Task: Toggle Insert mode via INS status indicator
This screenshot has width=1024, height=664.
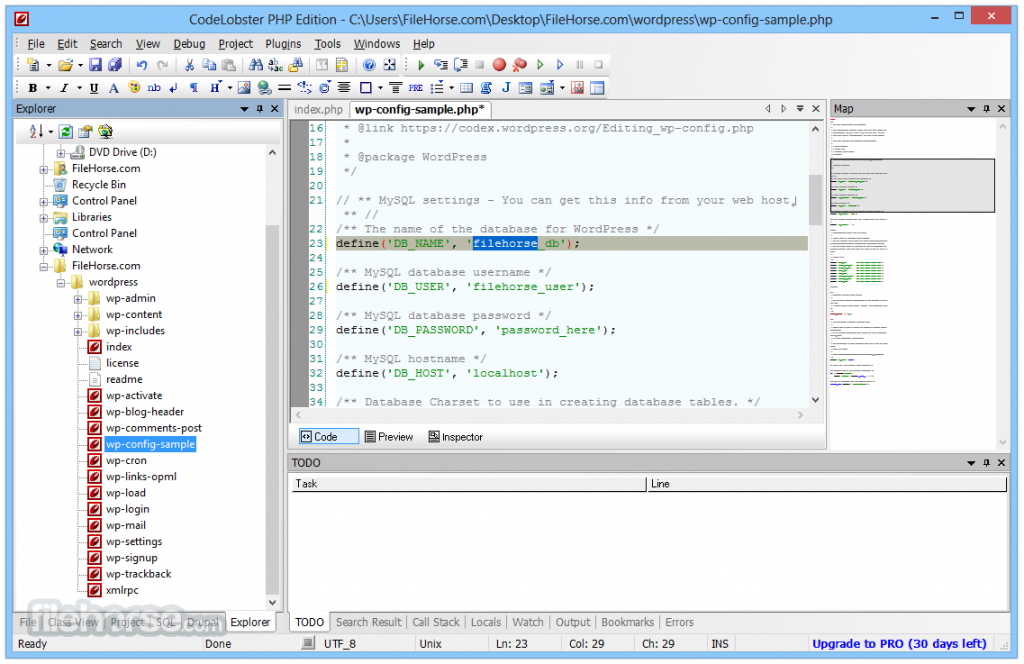Action: tap(719, 643)
